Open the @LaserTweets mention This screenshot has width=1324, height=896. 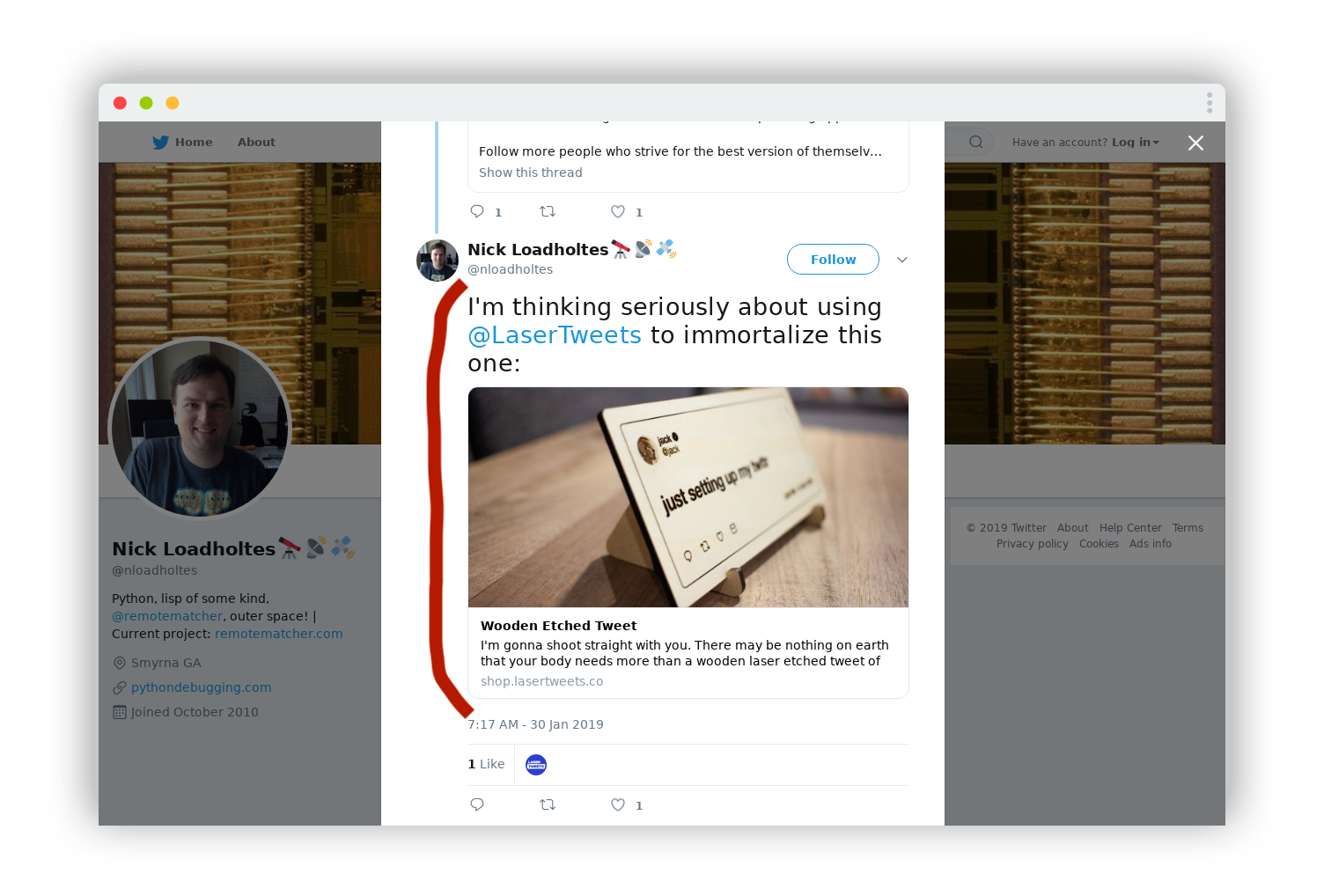coord(555,334)
